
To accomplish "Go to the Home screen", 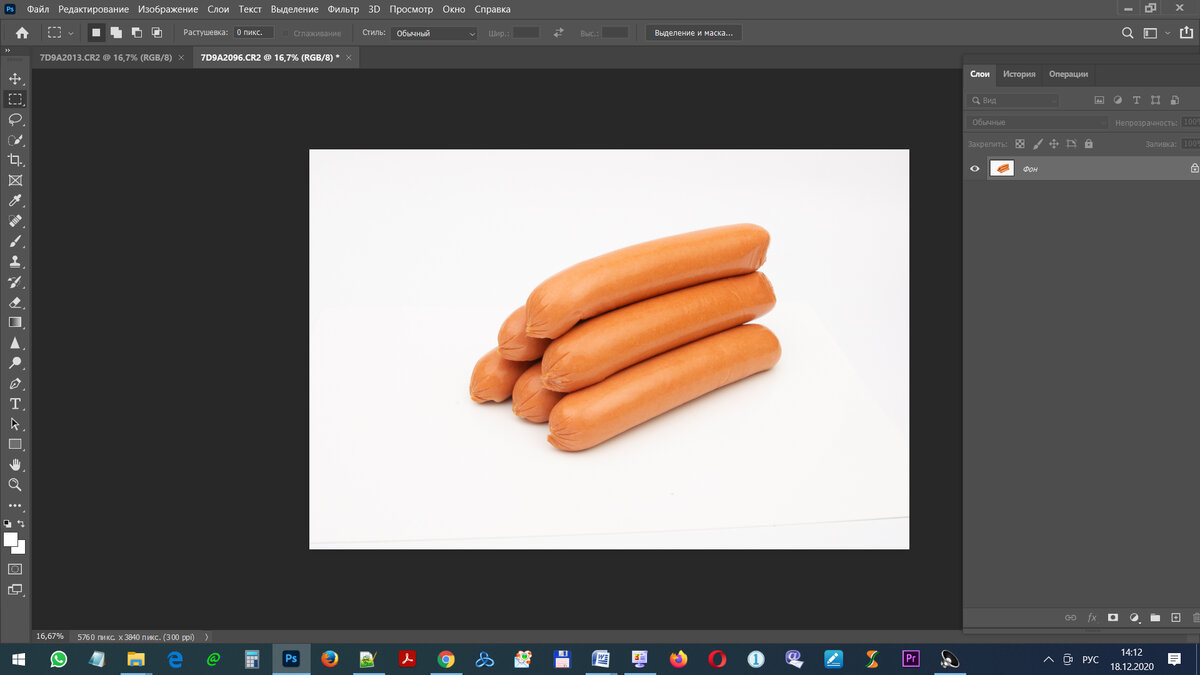I will pyautogui.click(x=22, y=33).
